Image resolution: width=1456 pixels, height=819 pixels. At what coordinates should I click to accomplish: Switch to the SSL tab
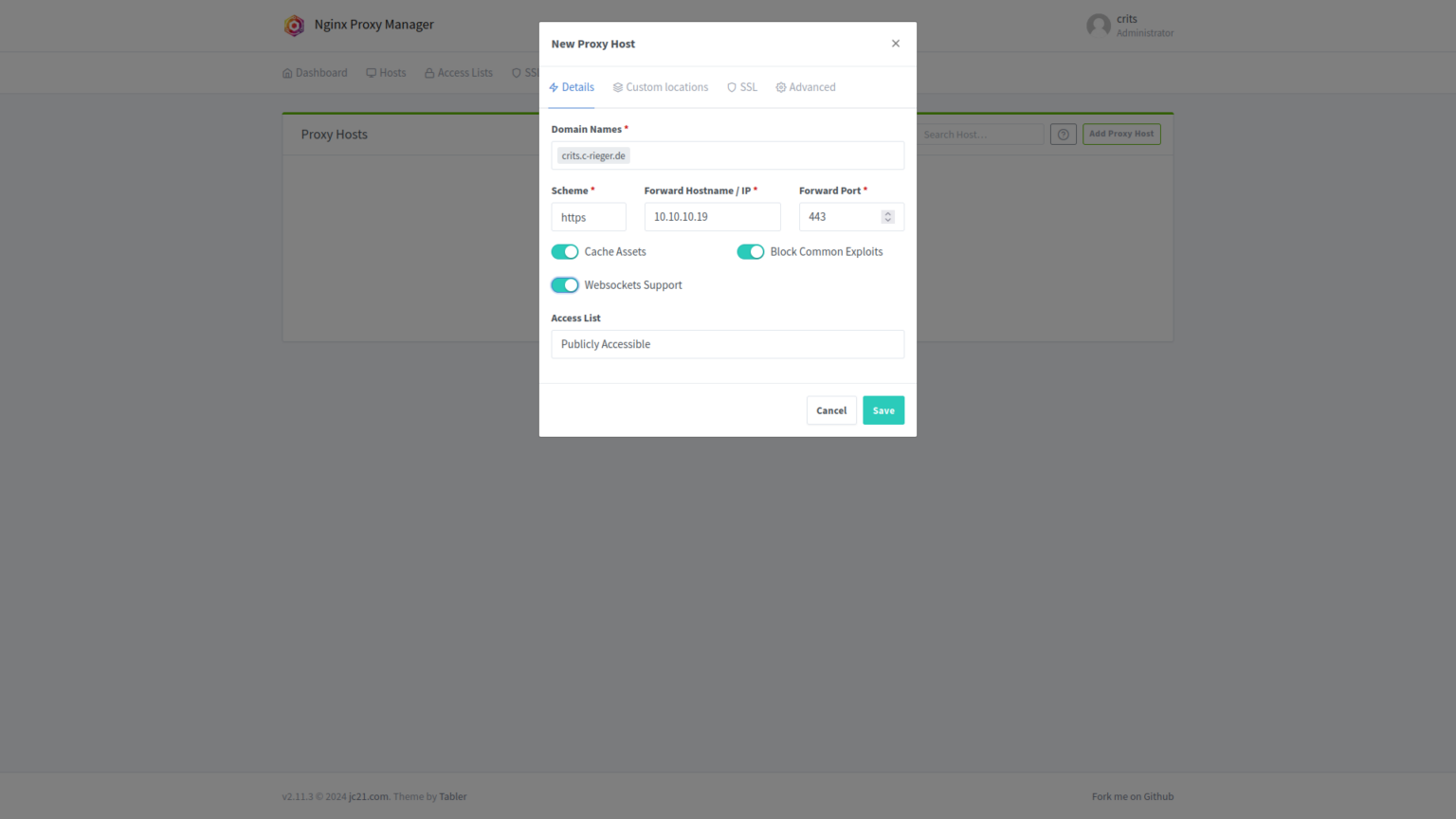[x=742, y=86]
